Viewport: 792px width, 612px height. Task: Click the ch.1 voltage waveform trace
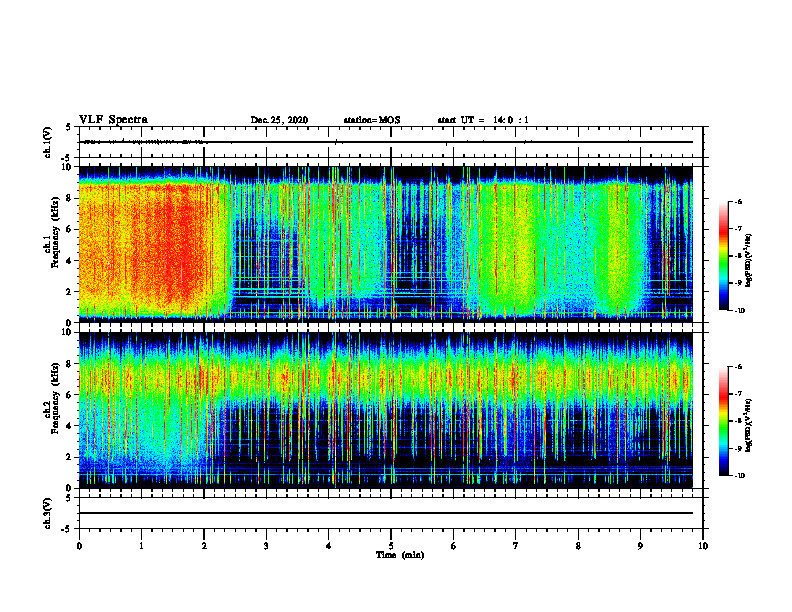click(385, 142)
